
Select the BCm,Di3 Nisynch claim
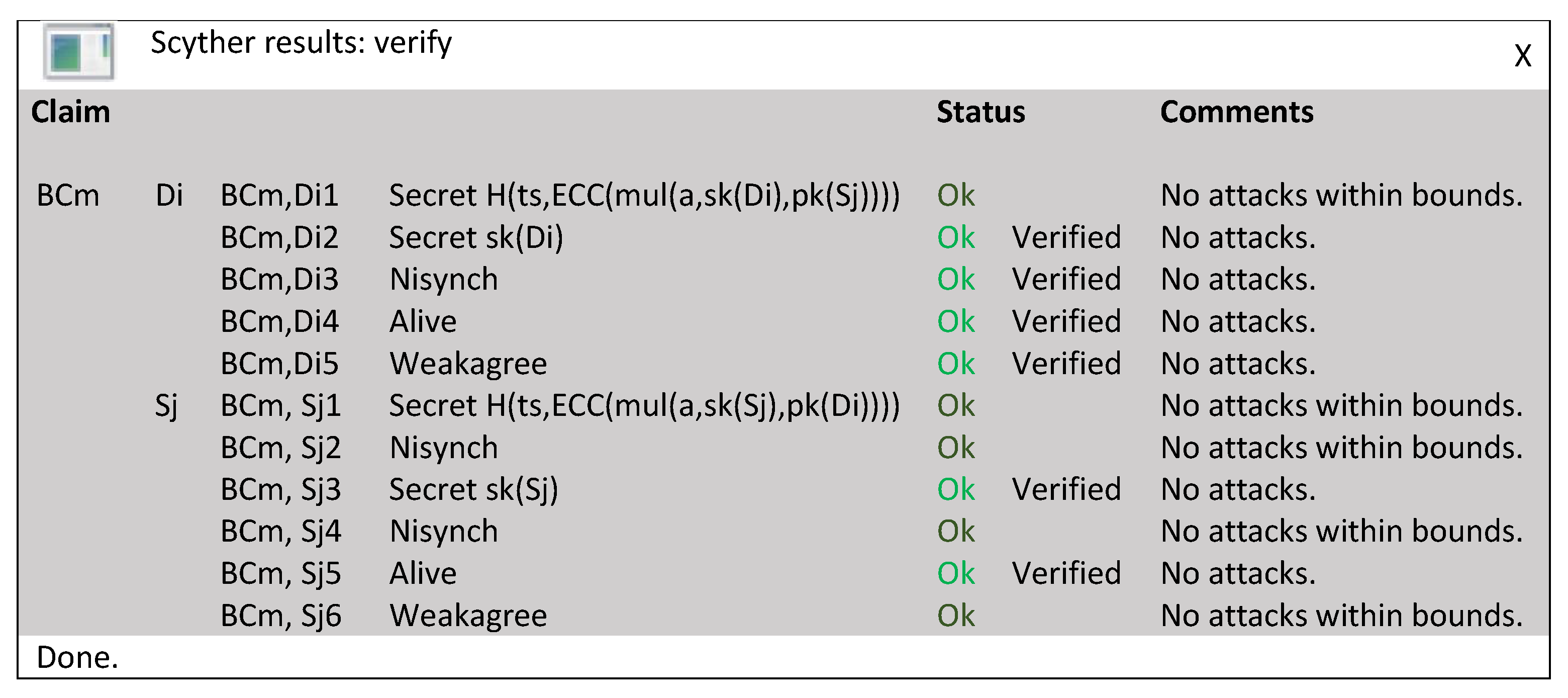443,280
